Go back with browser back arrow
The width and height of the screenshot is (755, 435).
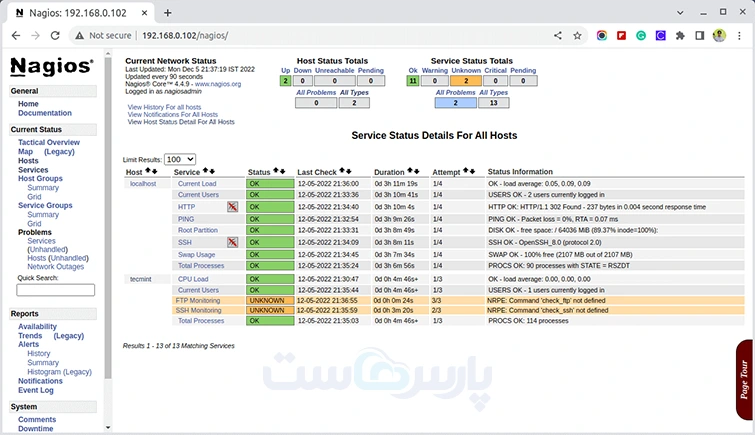click(x=16, y=35)
